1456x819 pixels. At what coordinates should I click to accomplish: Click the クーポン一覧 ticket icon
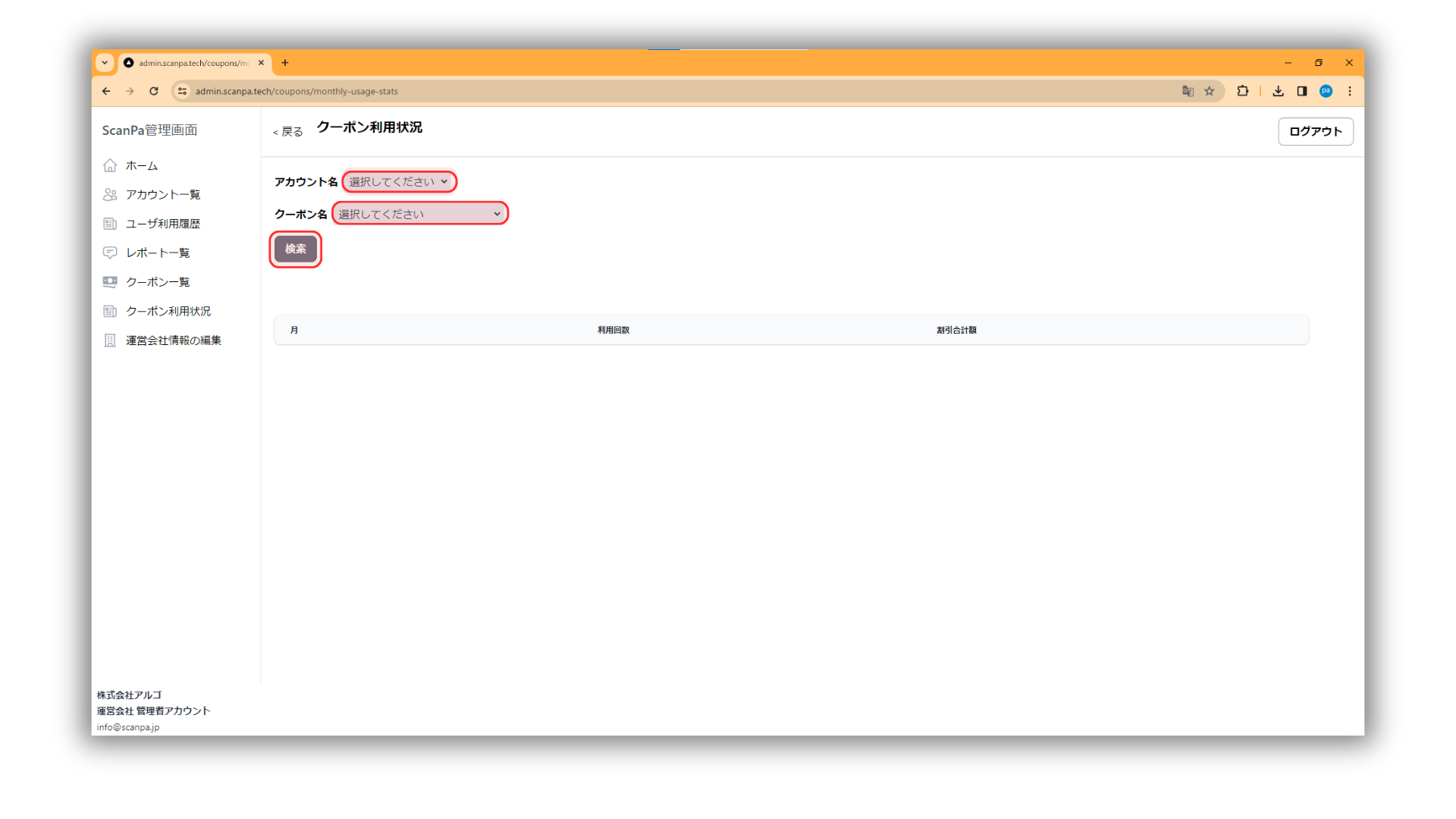pyautogui.click(x=110, y=282)
